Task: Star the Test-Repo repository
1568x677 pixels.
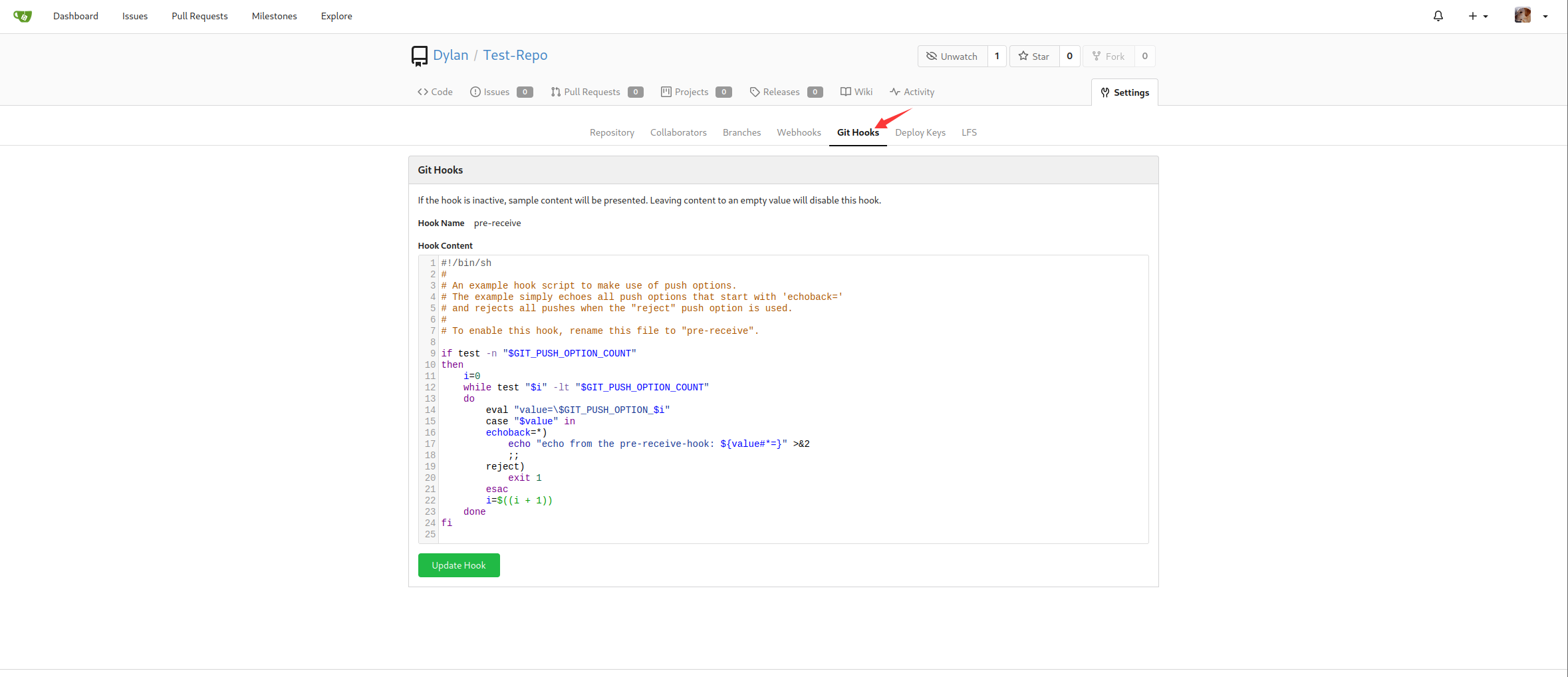Action: tap(1034, 57)
